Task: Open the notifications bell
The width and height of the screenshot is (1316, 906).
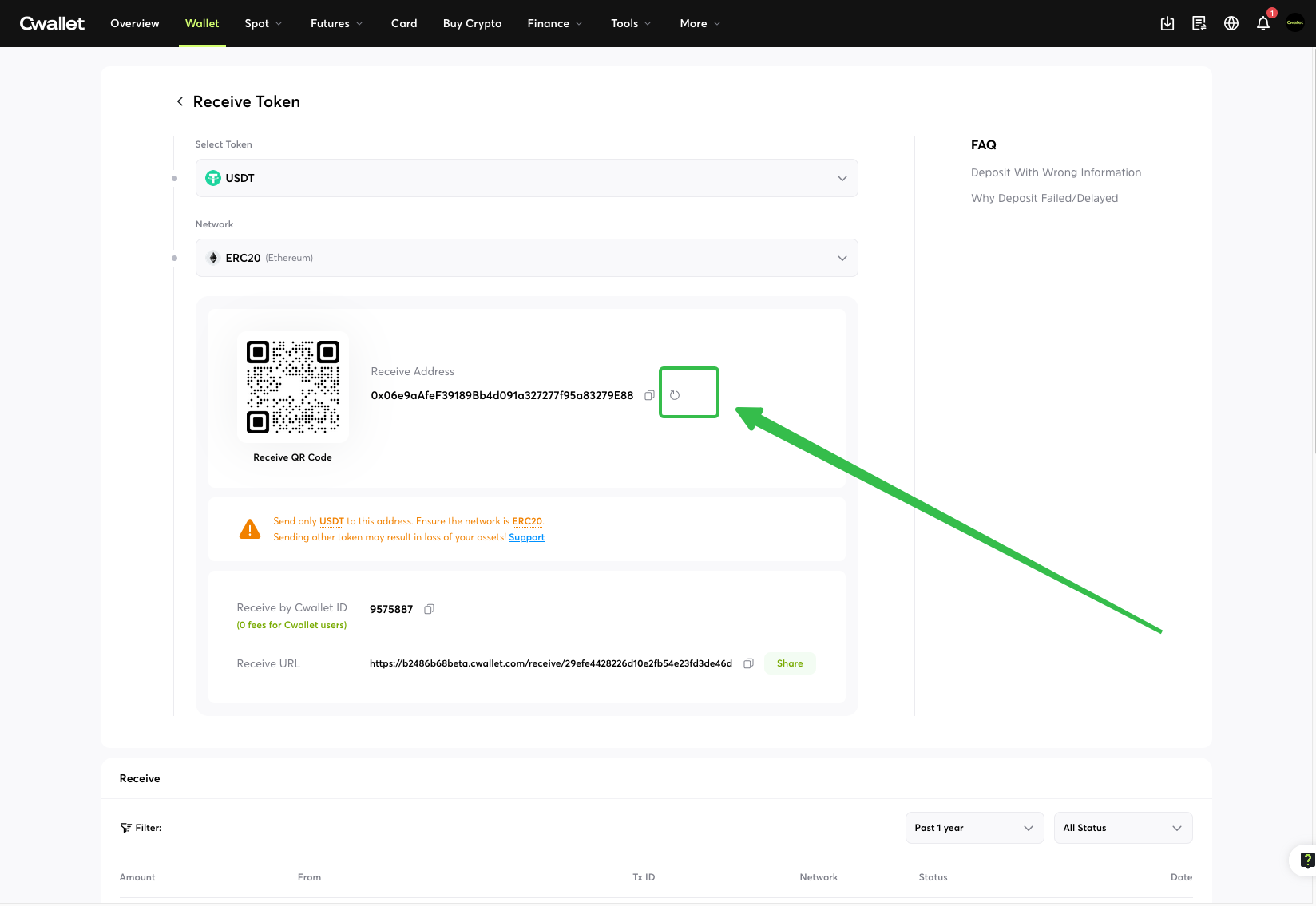Action: click(x=1262, y=24)
